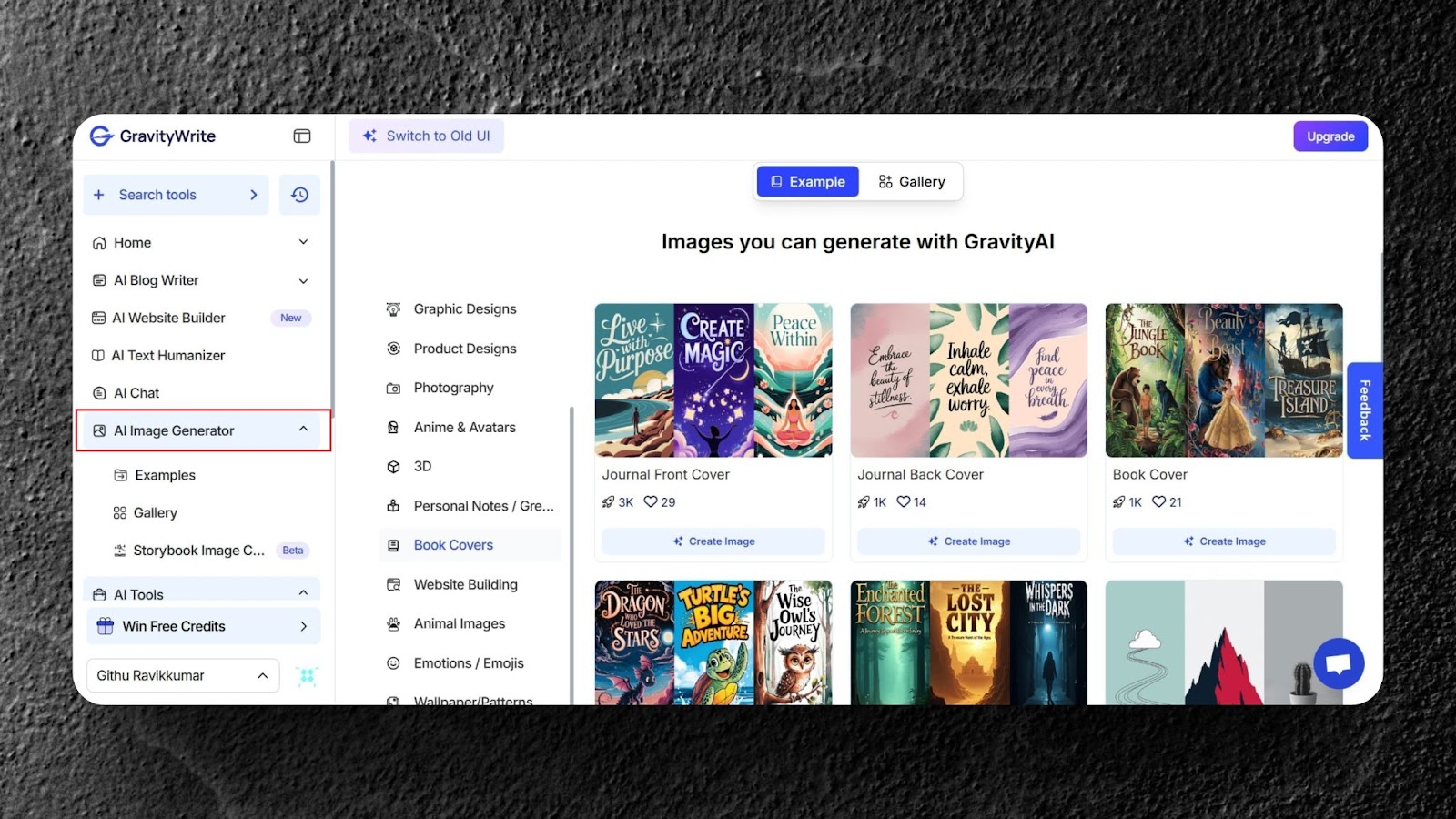Viewport: 1456px width, 819px height.
Task: Click the teal icon beside the account selector
Action: (308, 676)
